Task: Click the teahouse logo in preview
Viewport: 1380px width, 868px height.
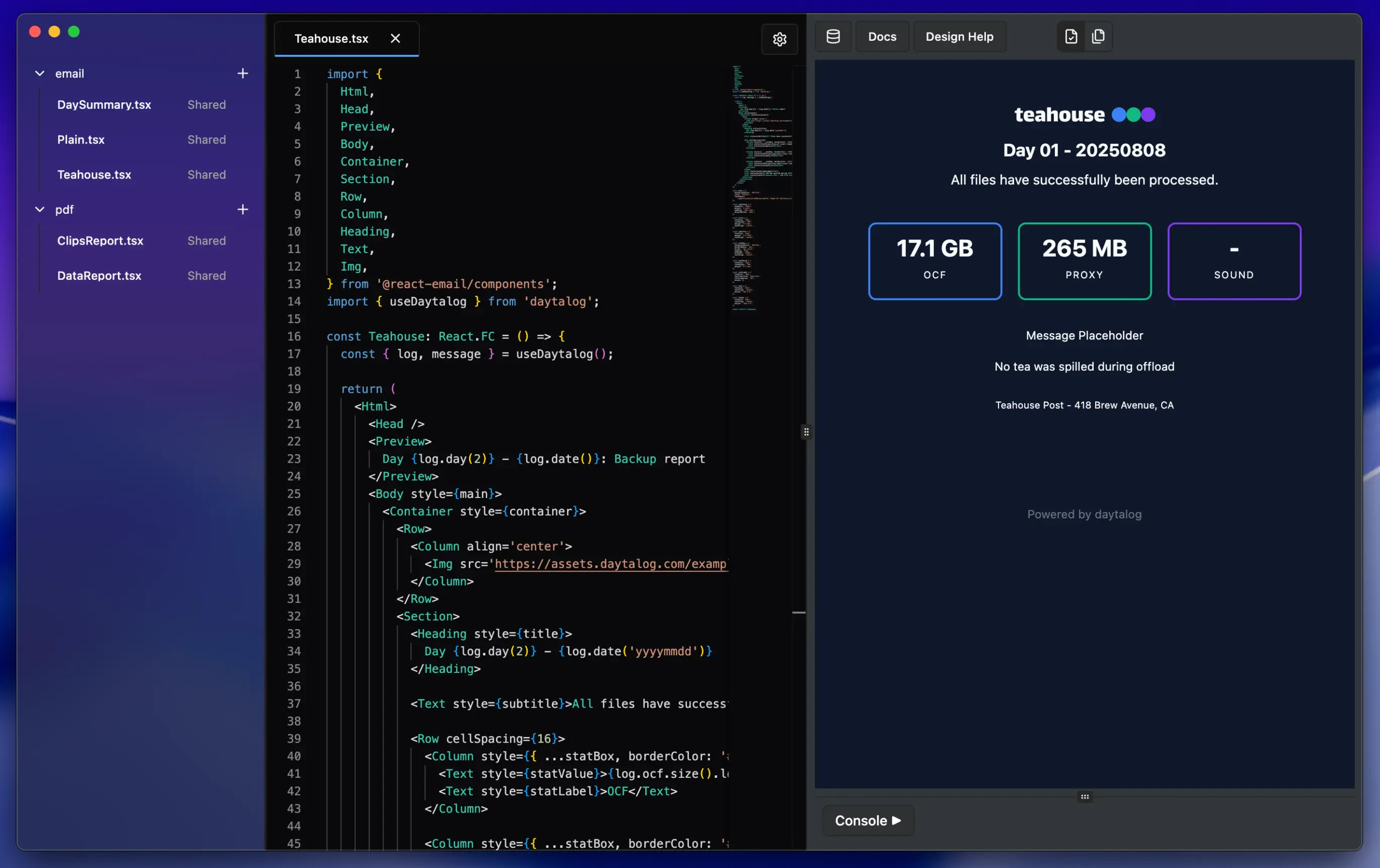Action: 1084,114
